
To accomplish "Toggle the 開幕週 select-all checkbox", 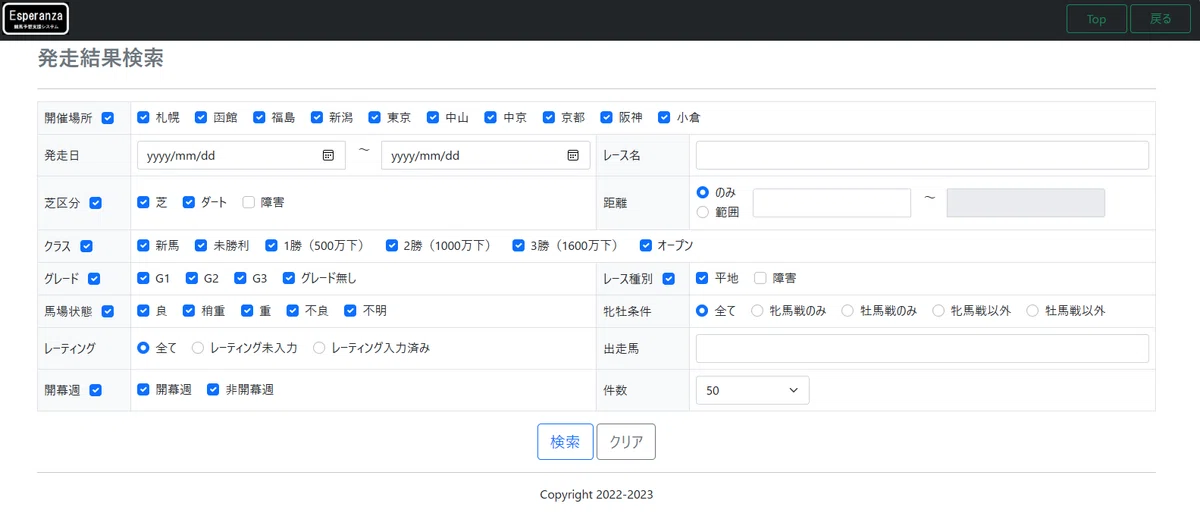I will pos(96,391).
